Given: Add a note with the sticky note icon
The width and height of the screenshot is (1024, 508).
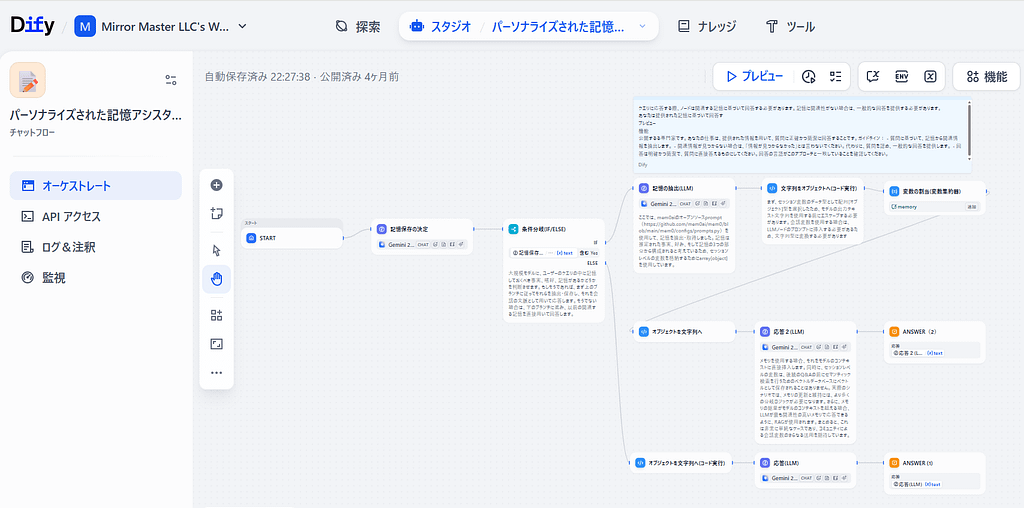Looking at the screenshot, I should [216, 213].
